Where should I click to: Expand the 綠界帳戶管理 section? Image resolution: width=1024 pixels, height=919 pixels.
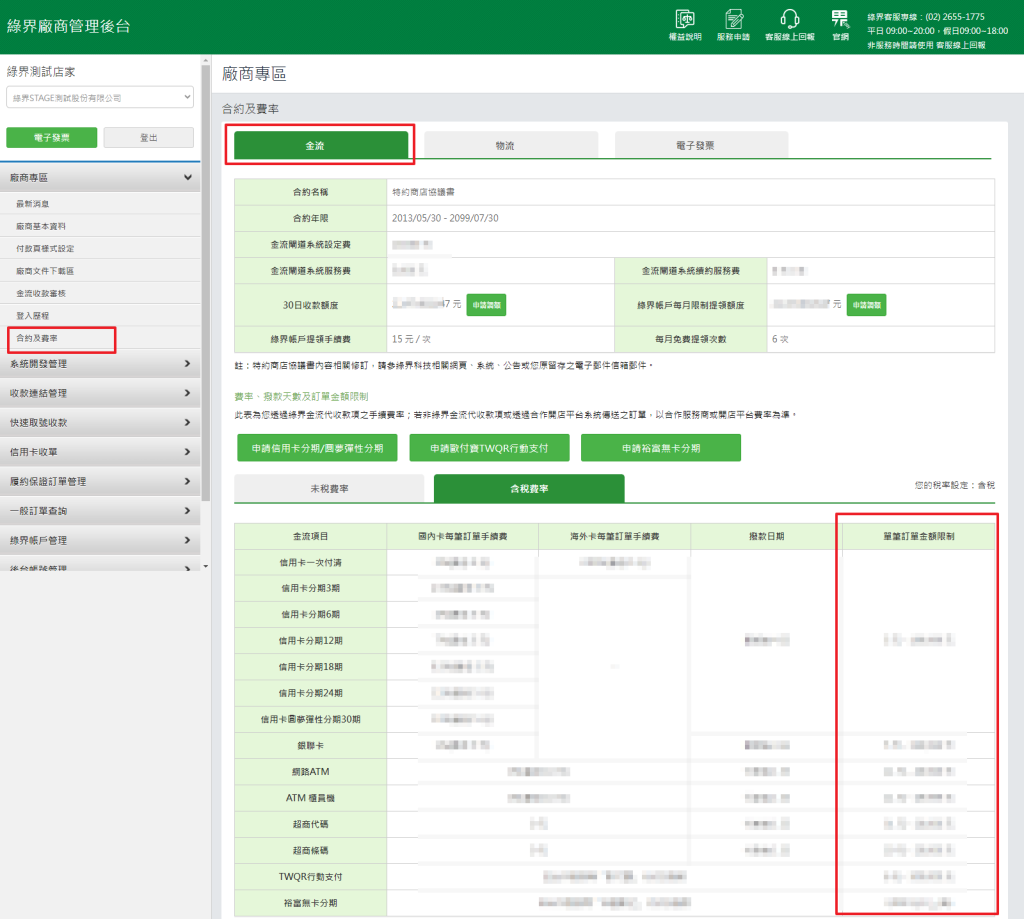point(100,540)
